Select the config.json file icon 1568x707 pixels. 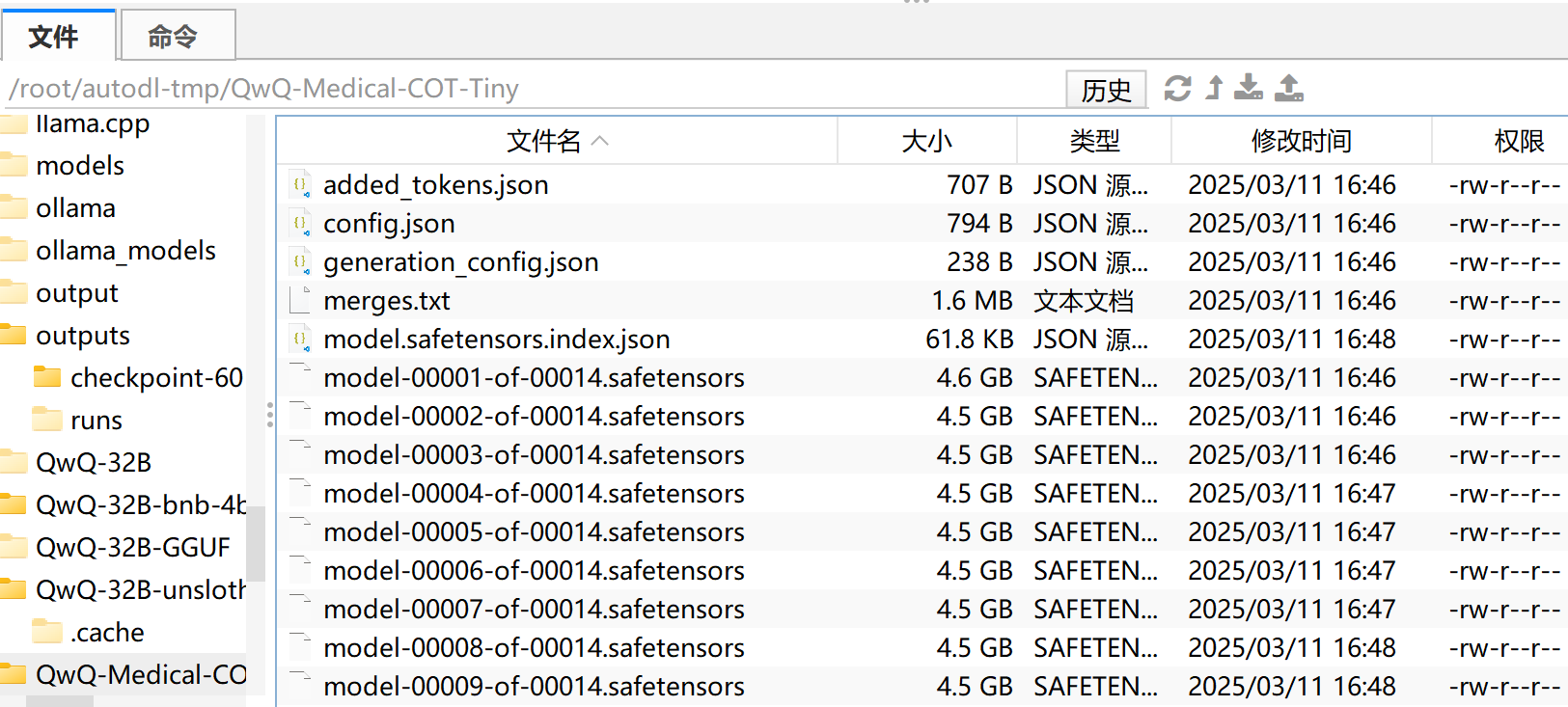tap(300, 223)
